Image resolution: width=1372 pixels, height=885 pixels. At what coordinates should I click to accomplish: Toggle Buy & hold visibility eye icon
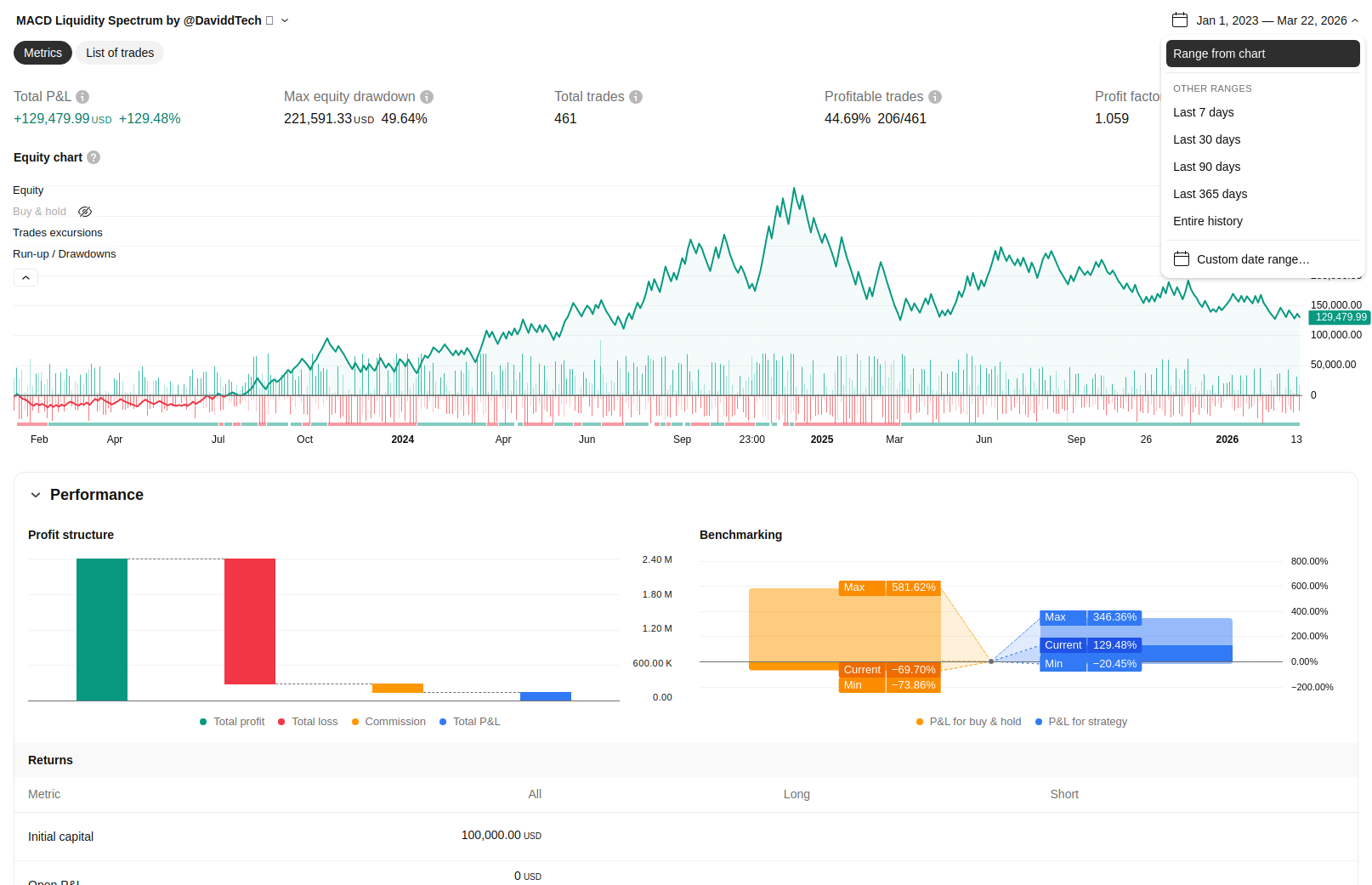[x=85, y=212]
